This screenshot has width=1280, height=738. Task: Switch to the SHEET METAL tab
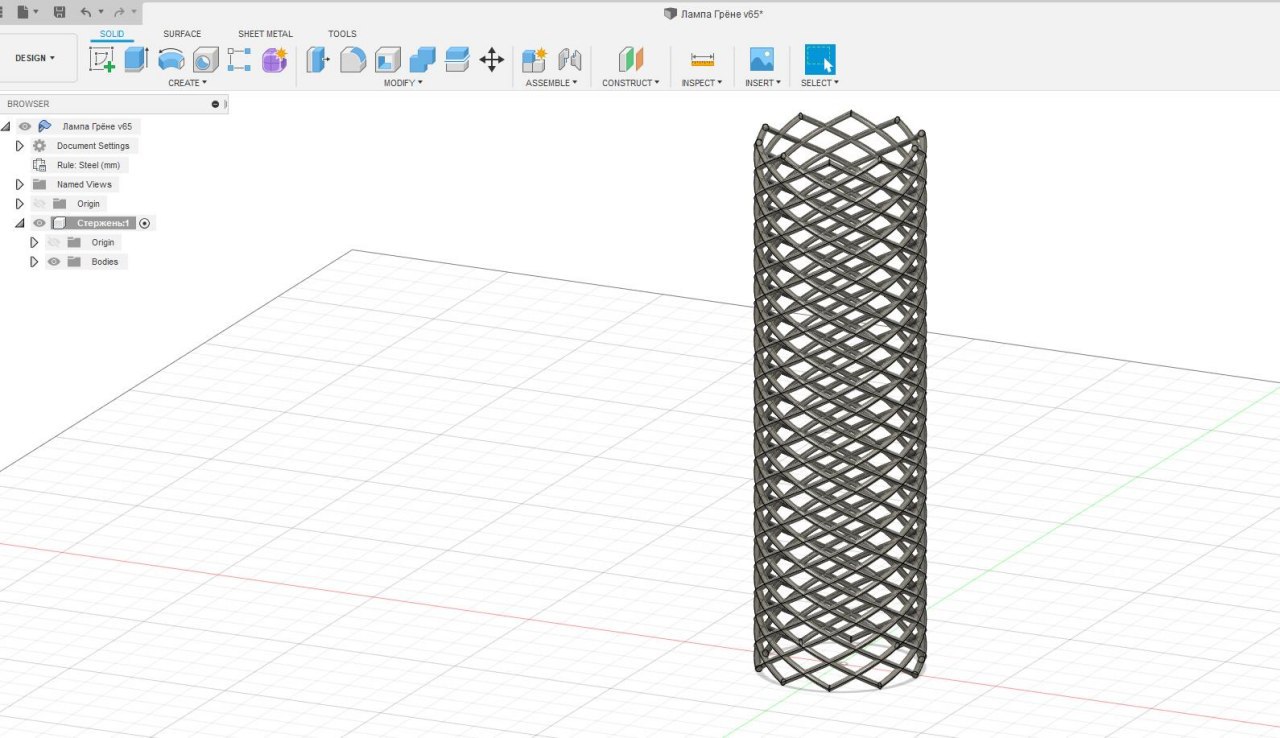coord(265,34)
